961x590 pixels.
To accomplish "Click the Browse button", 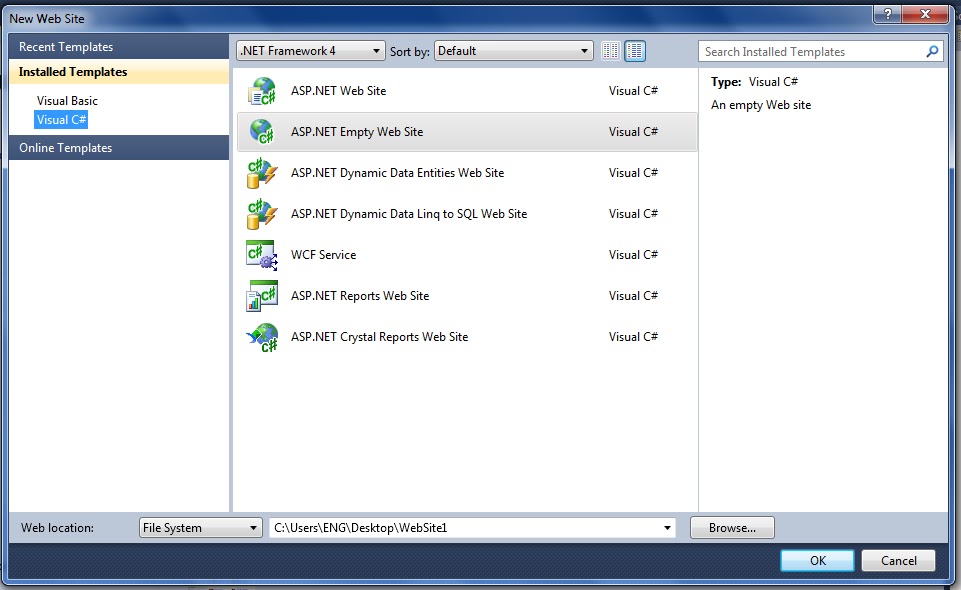I will tap(732, 527).
